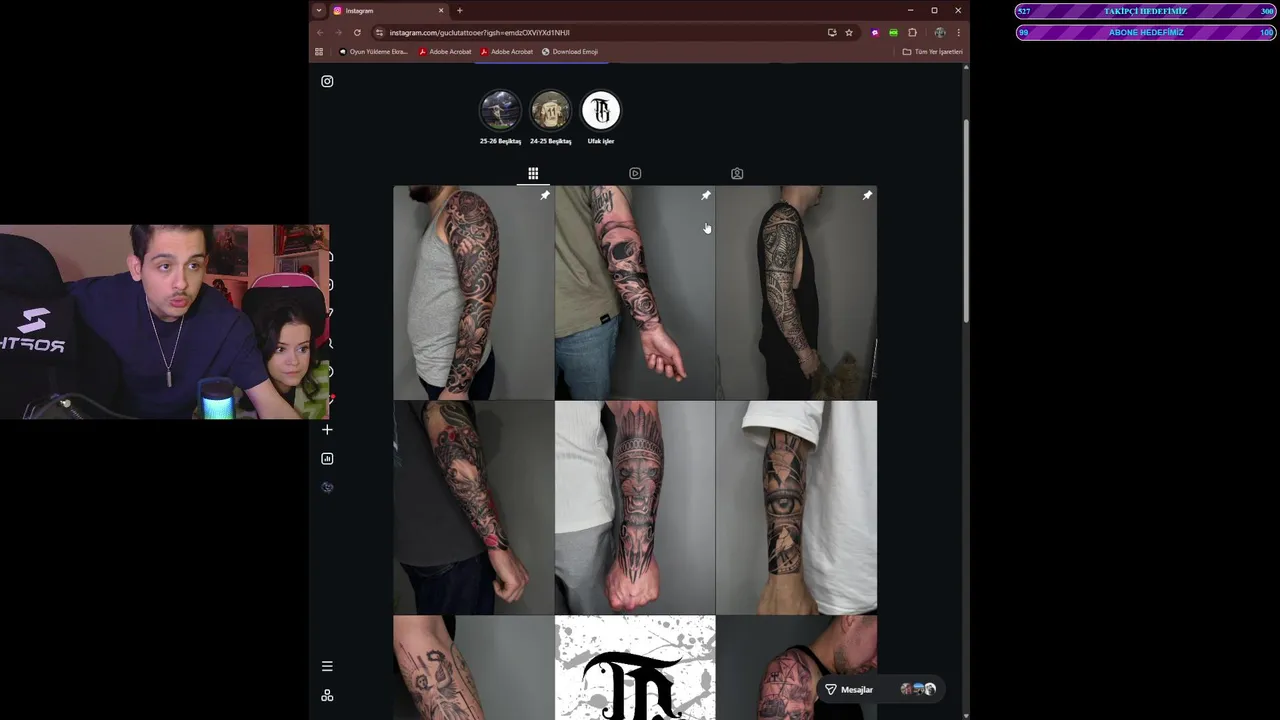1280x720 pixels.
Task: Open the red-accent arm tattoo post in second row
Action: coord(473,508)
